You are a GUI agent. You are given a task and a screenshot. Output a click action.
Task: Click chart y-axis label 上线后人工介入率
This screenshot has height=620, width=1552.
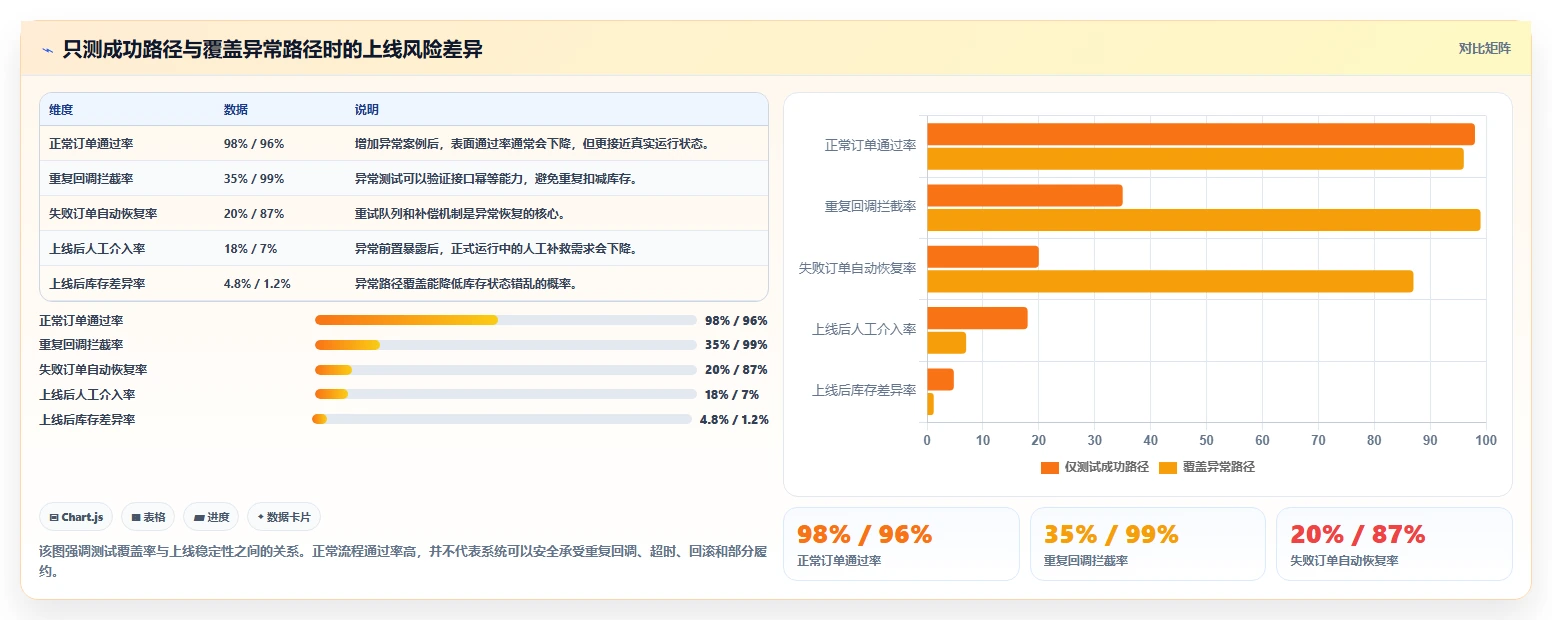pos(864,329)
